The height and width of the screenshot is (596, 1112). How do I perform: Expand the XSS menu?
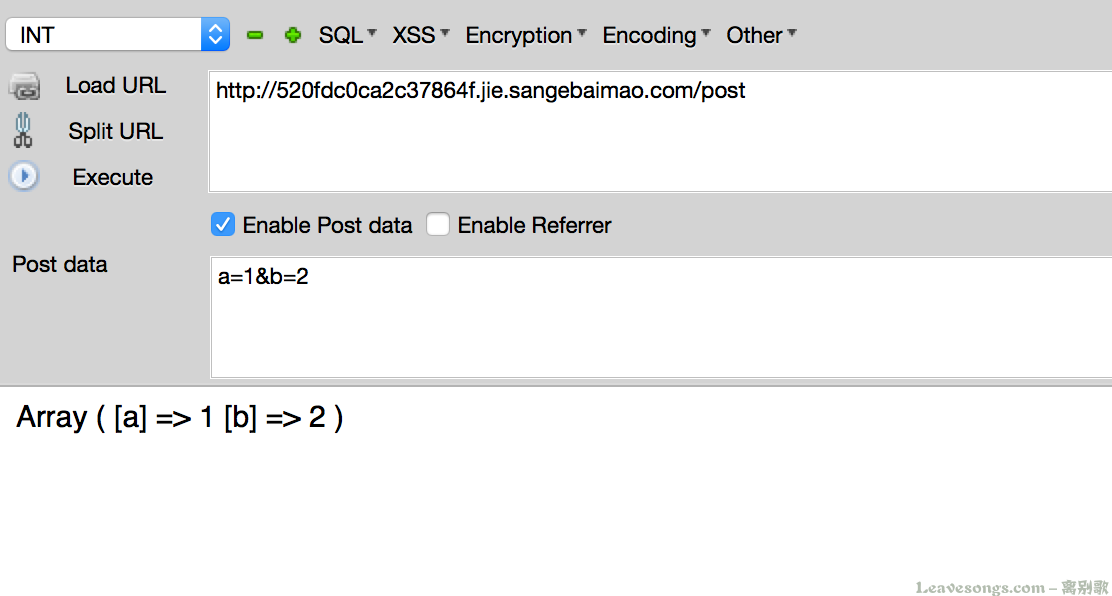[421, 35]
